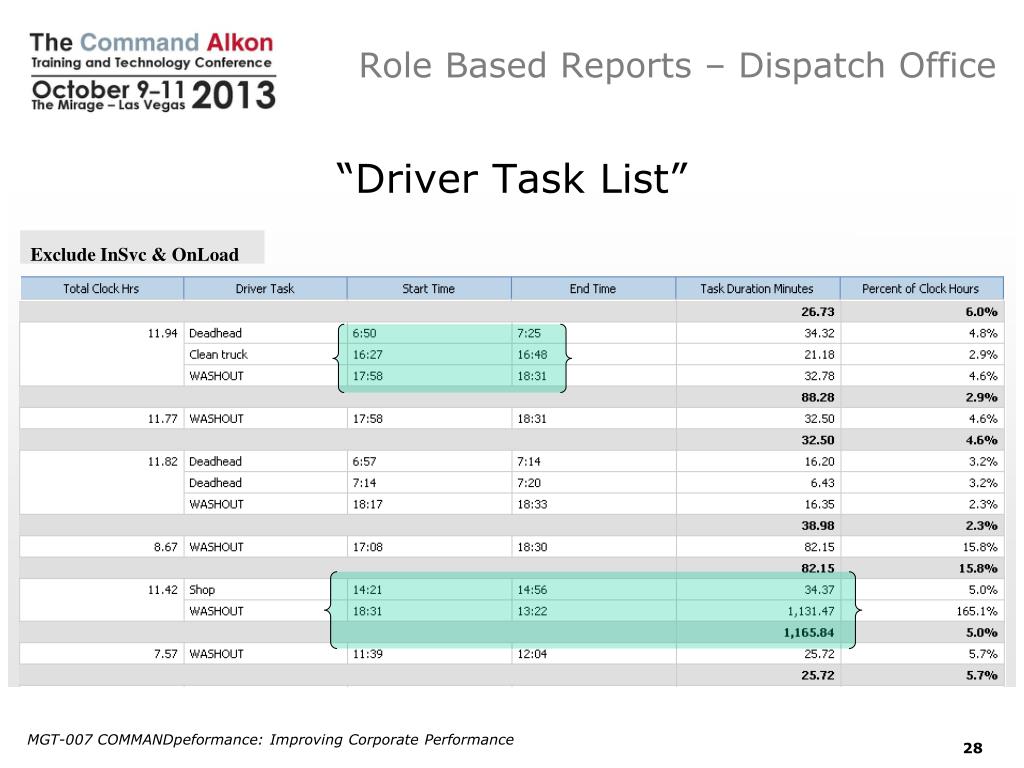Click the "Task Duration Minutes" column header
1024x768 pixels.
(x=758, y=289)
